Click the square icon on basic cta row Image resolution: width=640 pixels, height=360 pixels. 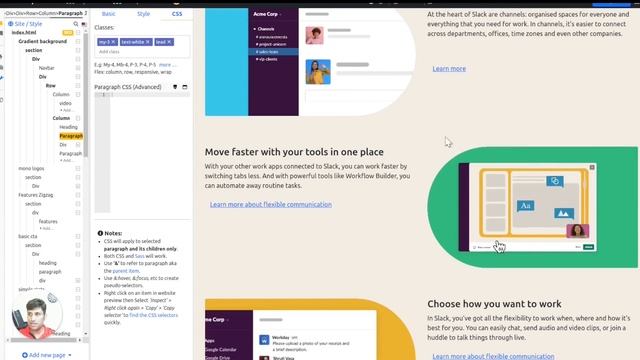78,236
